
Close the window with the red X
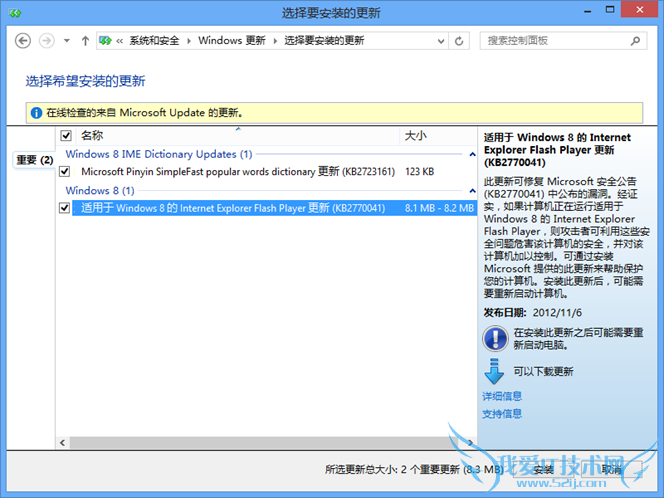point(640,9)
